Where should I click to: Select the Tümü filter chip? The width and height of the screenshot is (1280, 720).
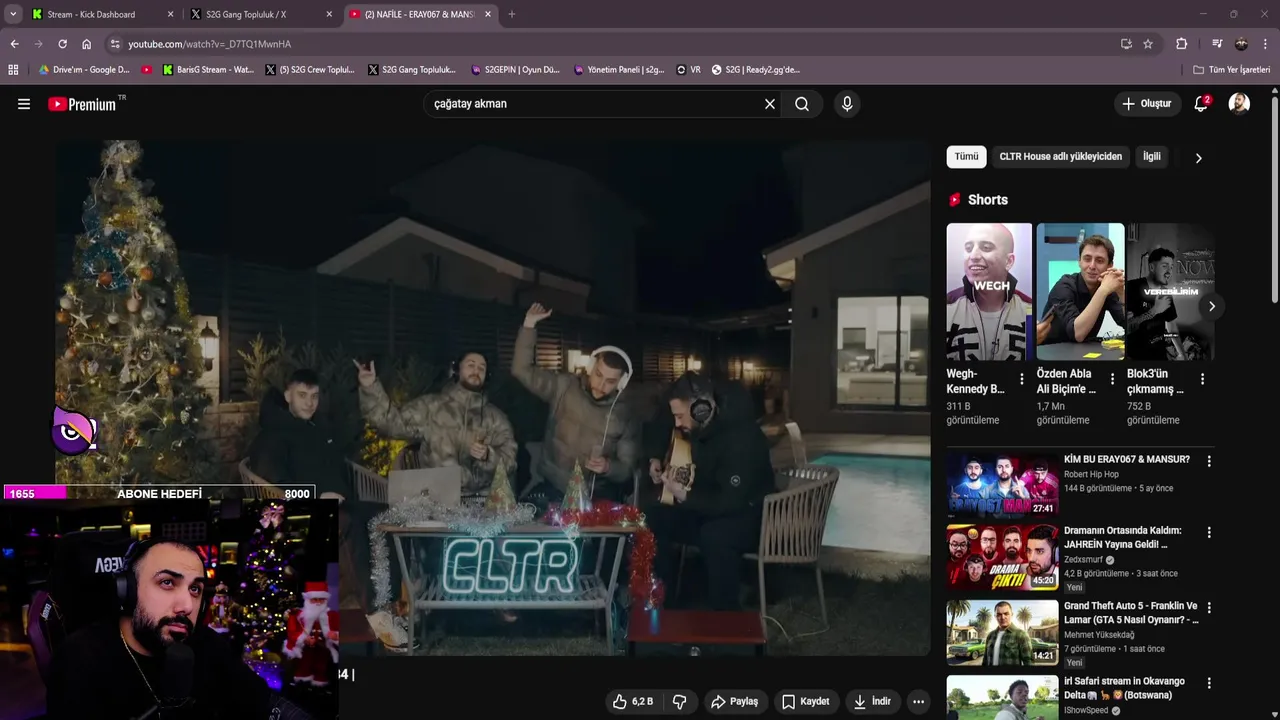pos(966,157)
